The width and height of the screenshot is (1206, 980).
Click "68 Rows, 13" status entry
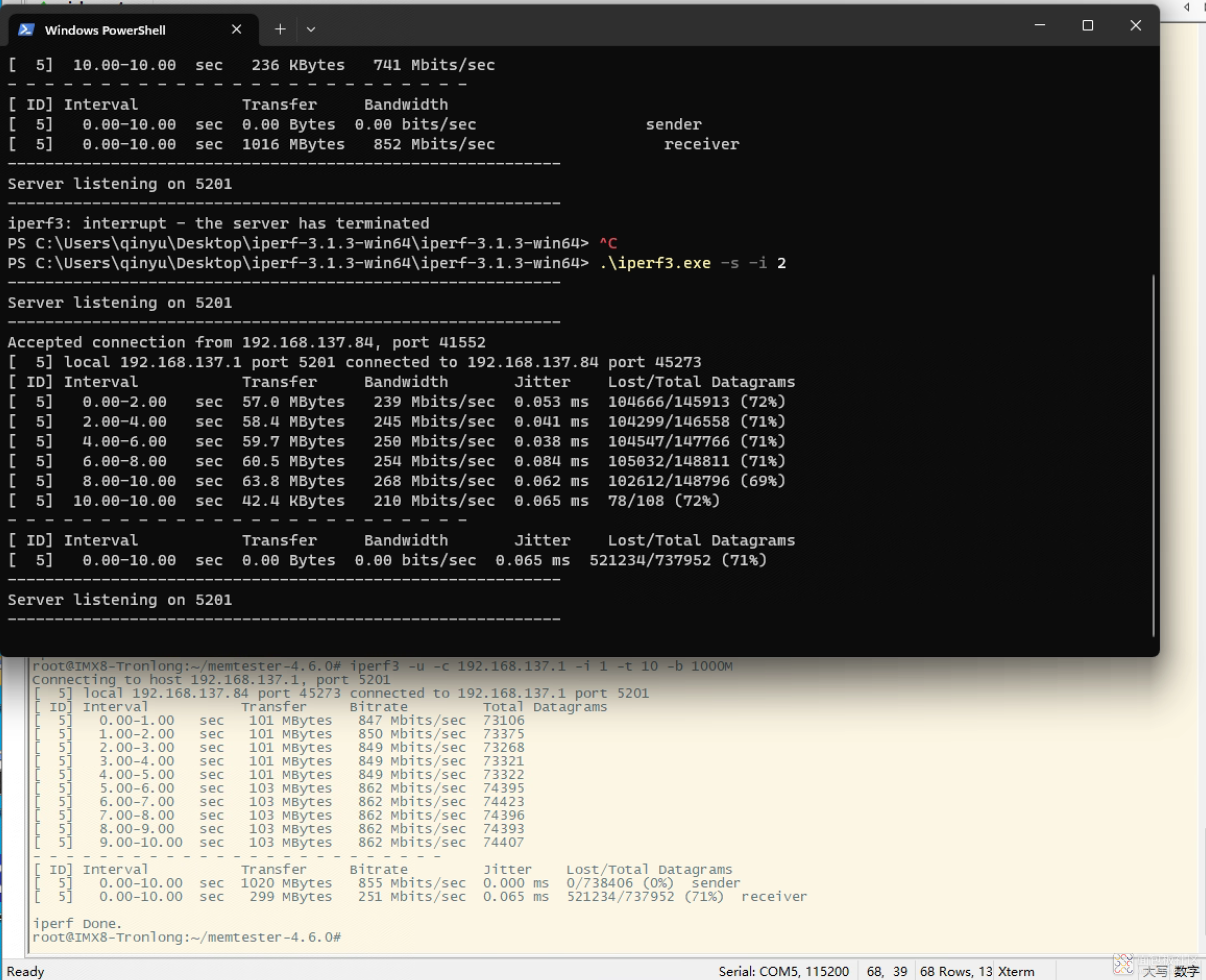pyautogui.click(x=956, y=971)
